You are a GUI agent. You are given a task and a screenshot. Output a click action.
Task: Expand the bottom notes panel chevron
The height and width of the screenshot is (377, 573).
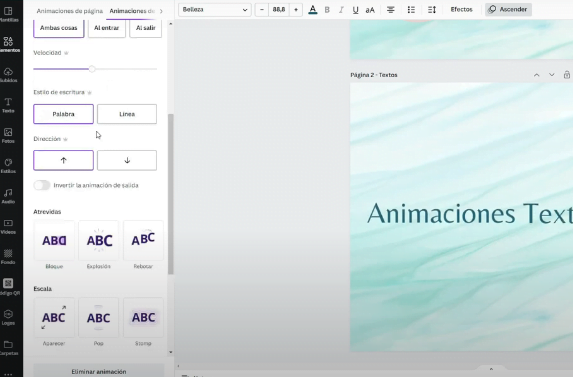[491, 369]
